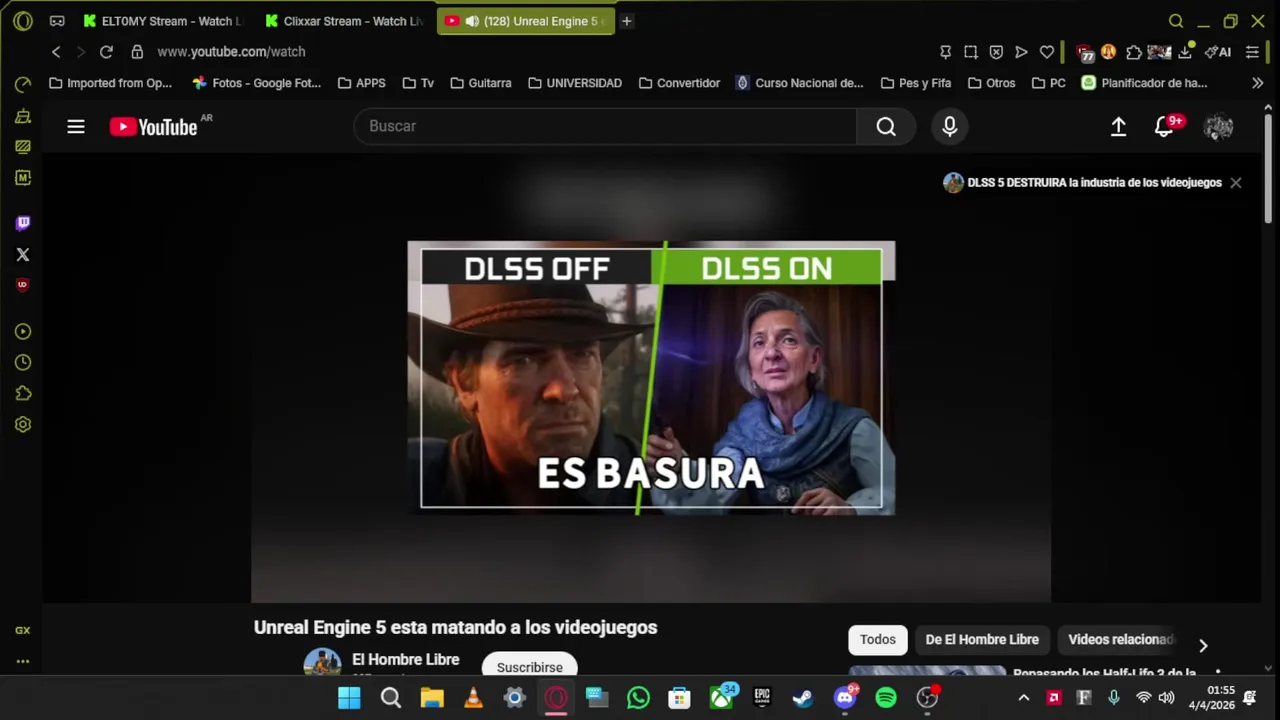Open the sidebar Player icon
1280x720 pixels.
[23, 331]
